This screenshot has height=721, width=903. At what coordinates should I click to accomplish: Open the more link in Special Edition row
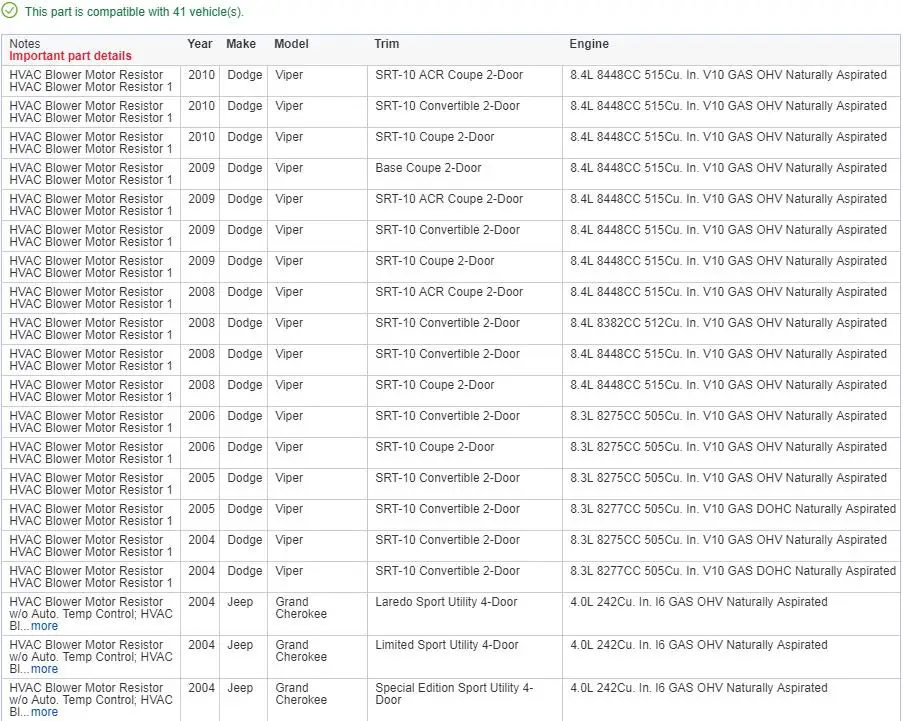[44, 712]
